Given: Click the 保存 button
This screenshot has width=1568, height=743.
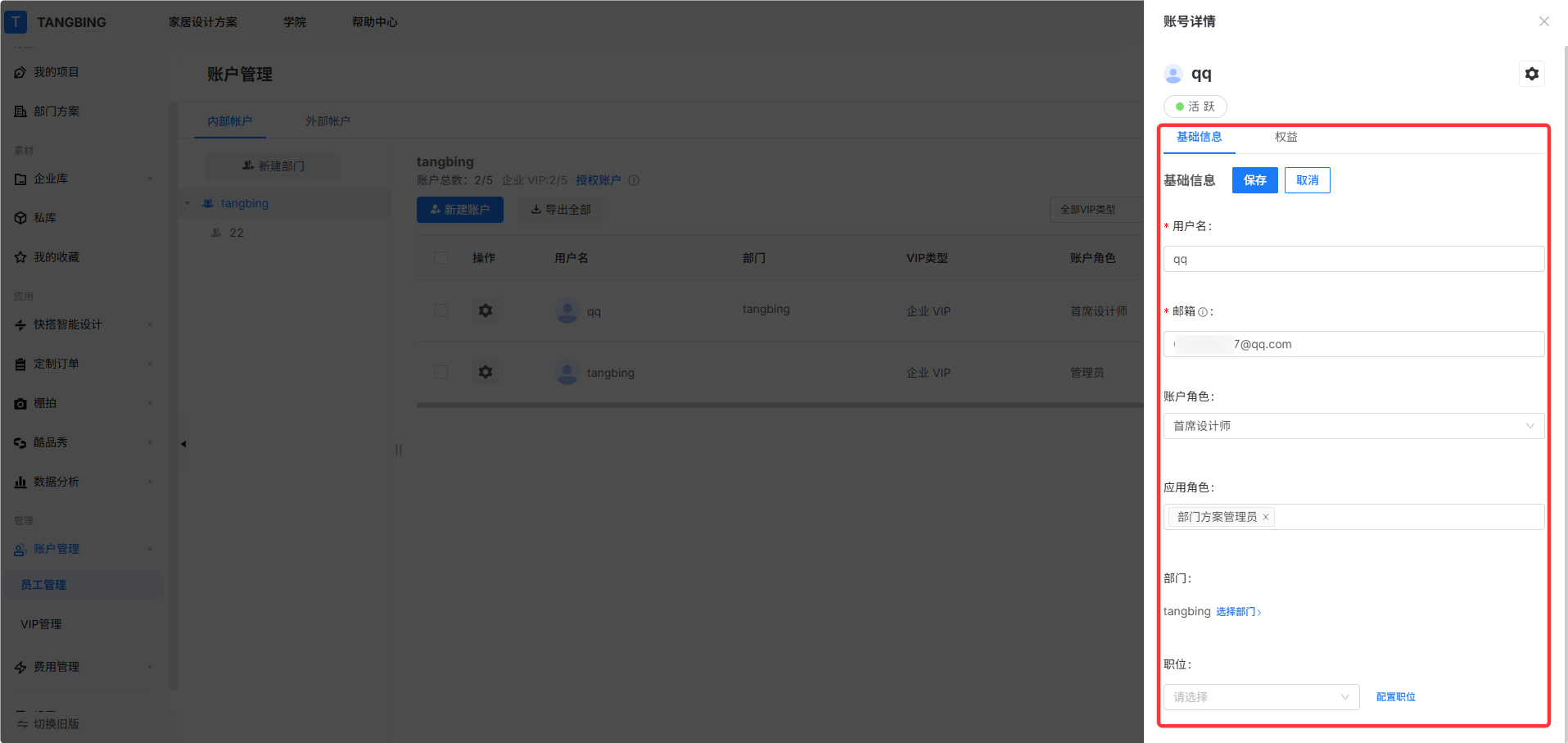Looking at the screenshot, I should pos(1254,180).
